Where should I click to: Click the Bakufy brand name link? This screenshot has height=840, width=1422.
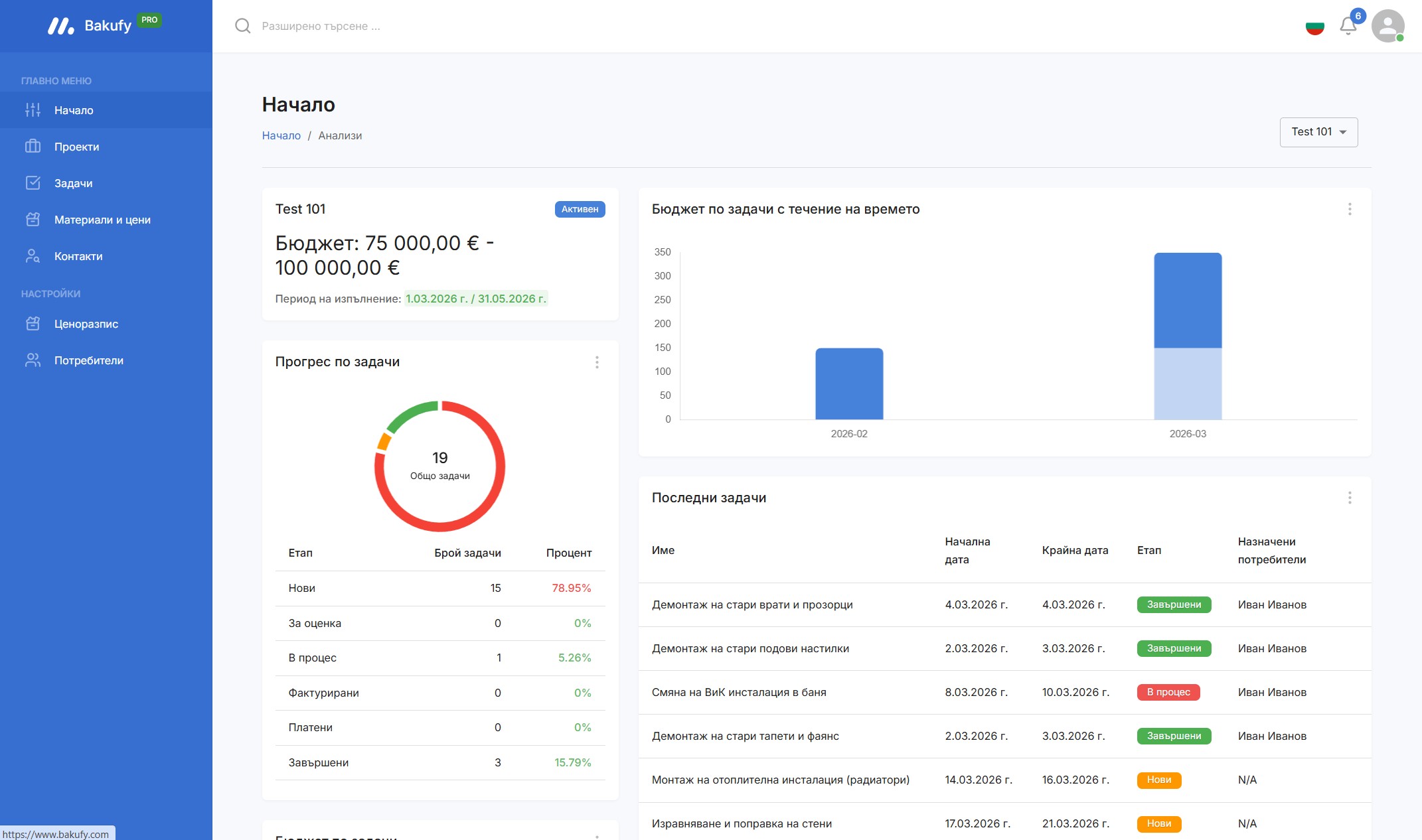click(108, 26)
